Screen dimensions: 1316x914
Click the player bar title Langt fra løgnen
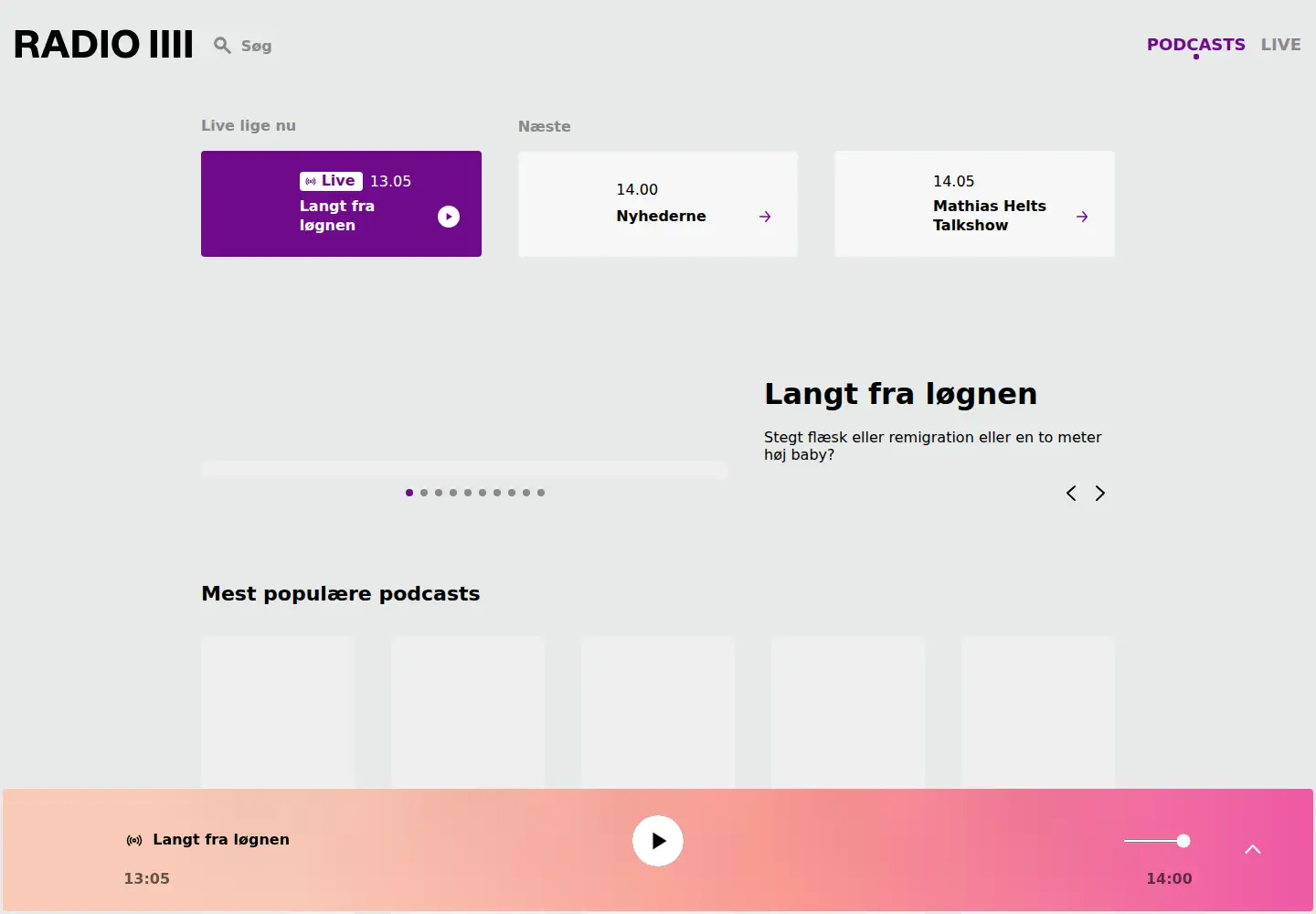click(x=221, y=839)
